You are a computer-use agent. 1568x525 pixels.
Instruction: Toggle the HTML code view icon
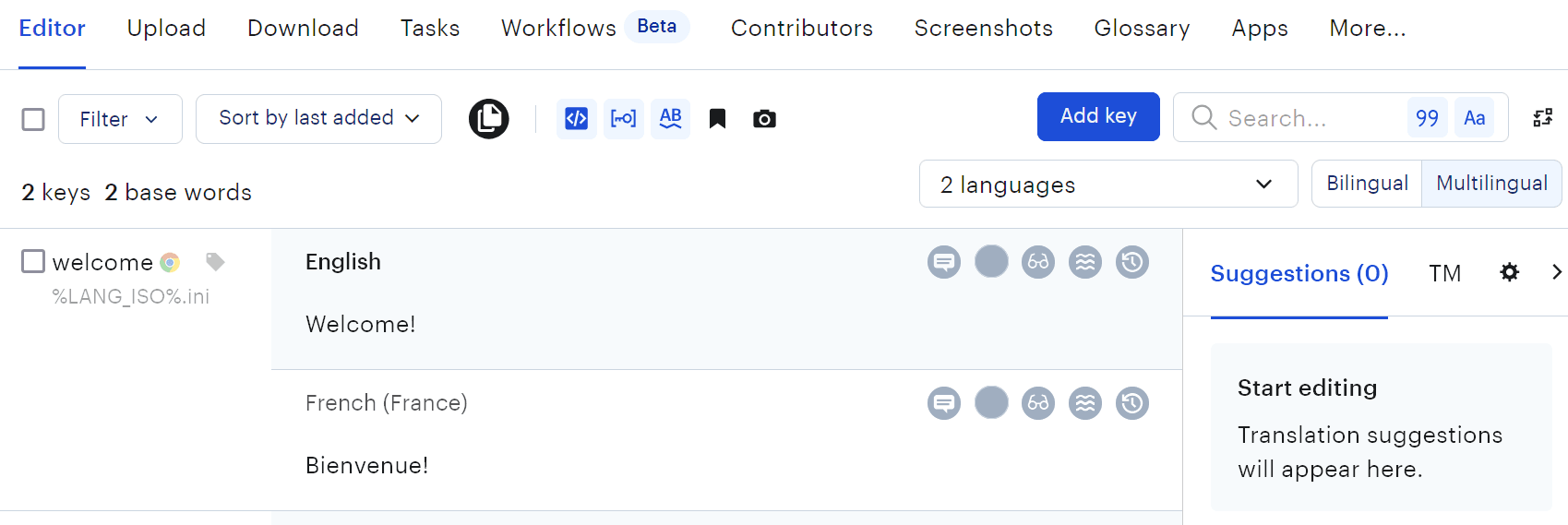coord(577,119)
